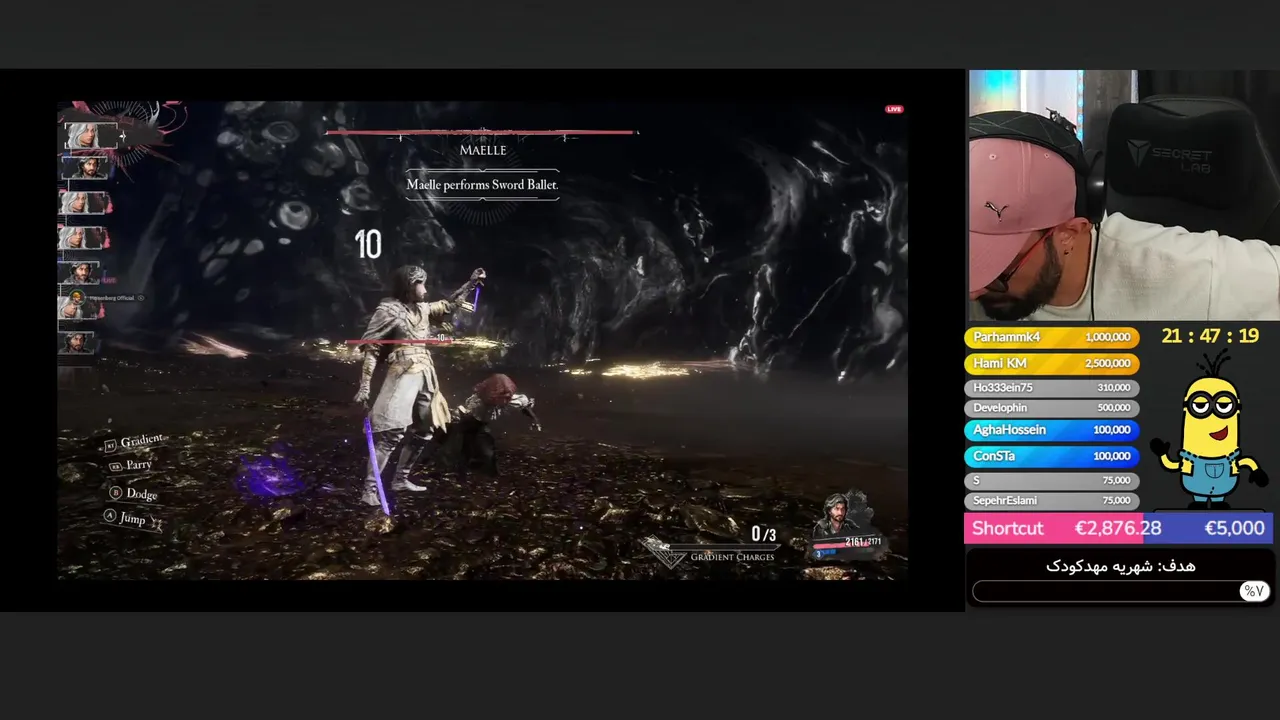Click the RT button icon beside Gradient
Screen dimensions: 1280x720
click(x=111, y=446)
